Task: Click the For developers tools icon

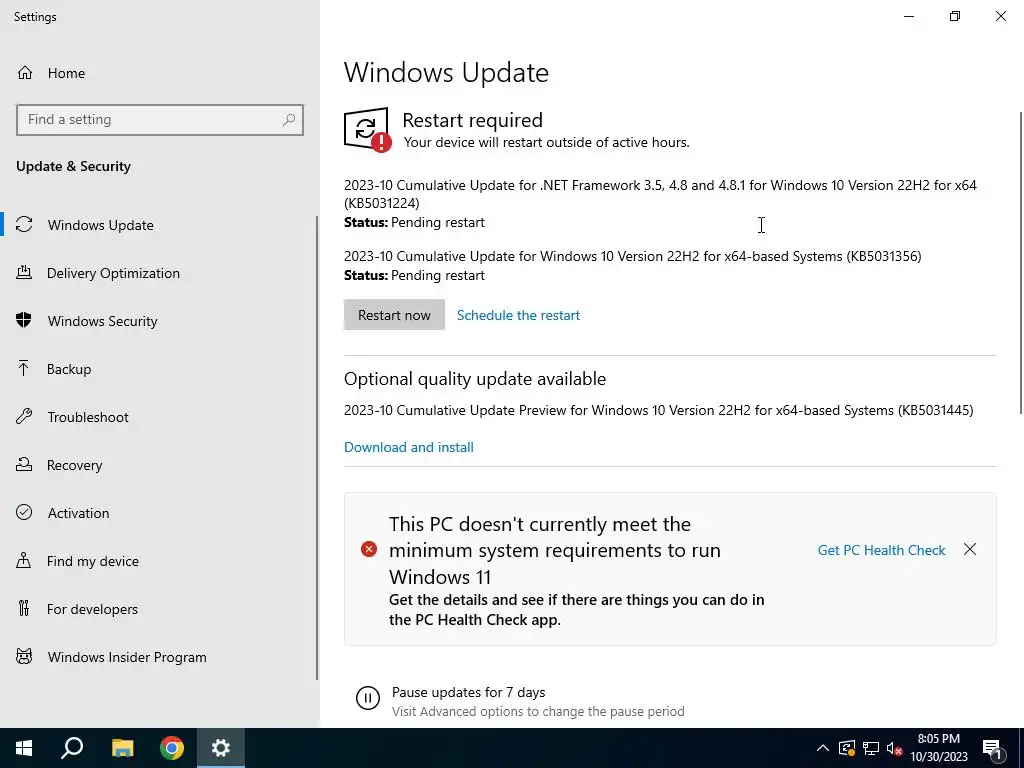Action: (24, 609)
